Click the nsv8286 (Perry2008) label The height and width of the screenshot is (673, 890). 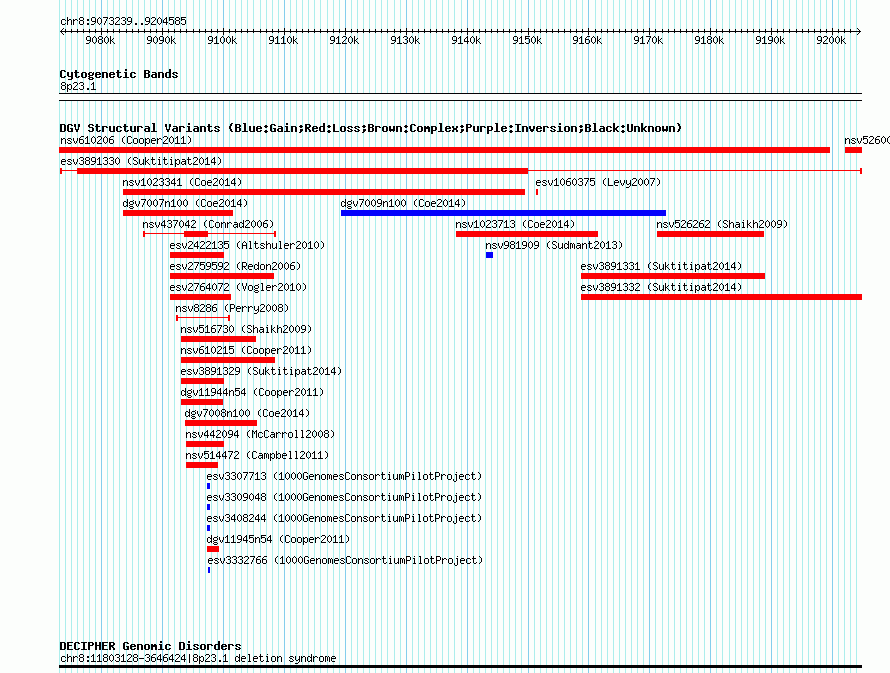tap(232, 308)
